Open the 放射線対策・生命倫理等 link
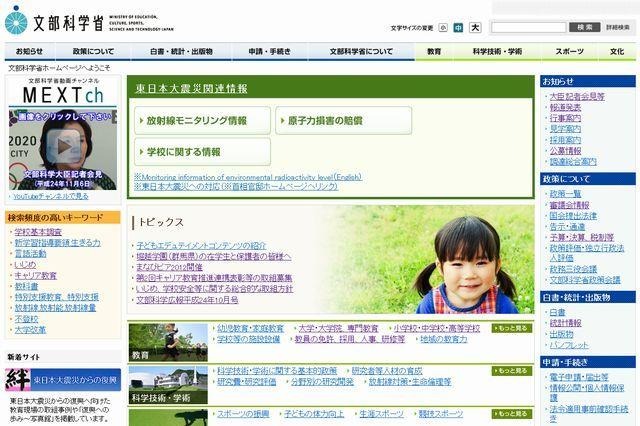Viewport: 640px width, 426px height. 410,382
